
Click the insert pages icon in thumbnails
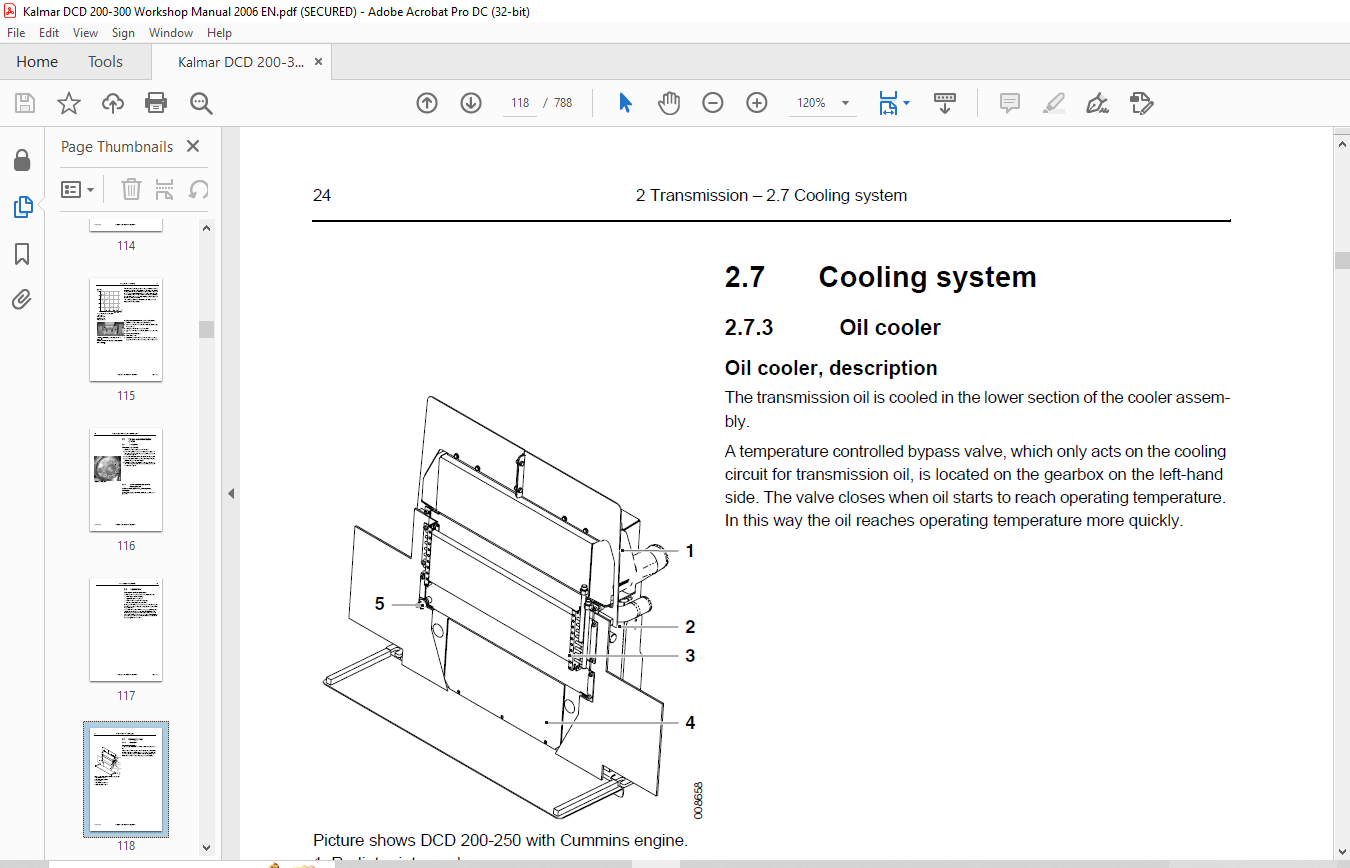click(165, 189)
